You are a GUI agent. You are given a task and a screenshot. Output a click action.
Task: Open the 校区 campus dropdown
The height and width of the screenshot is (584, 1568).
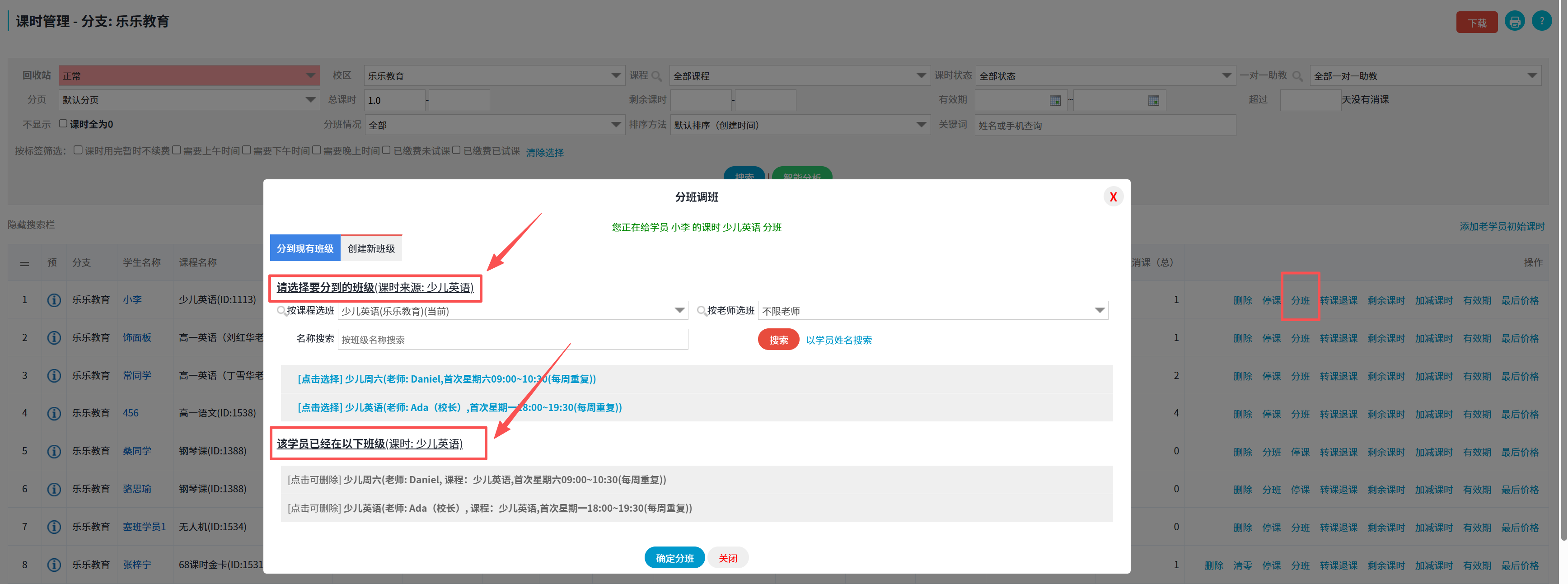click(615, 75)
